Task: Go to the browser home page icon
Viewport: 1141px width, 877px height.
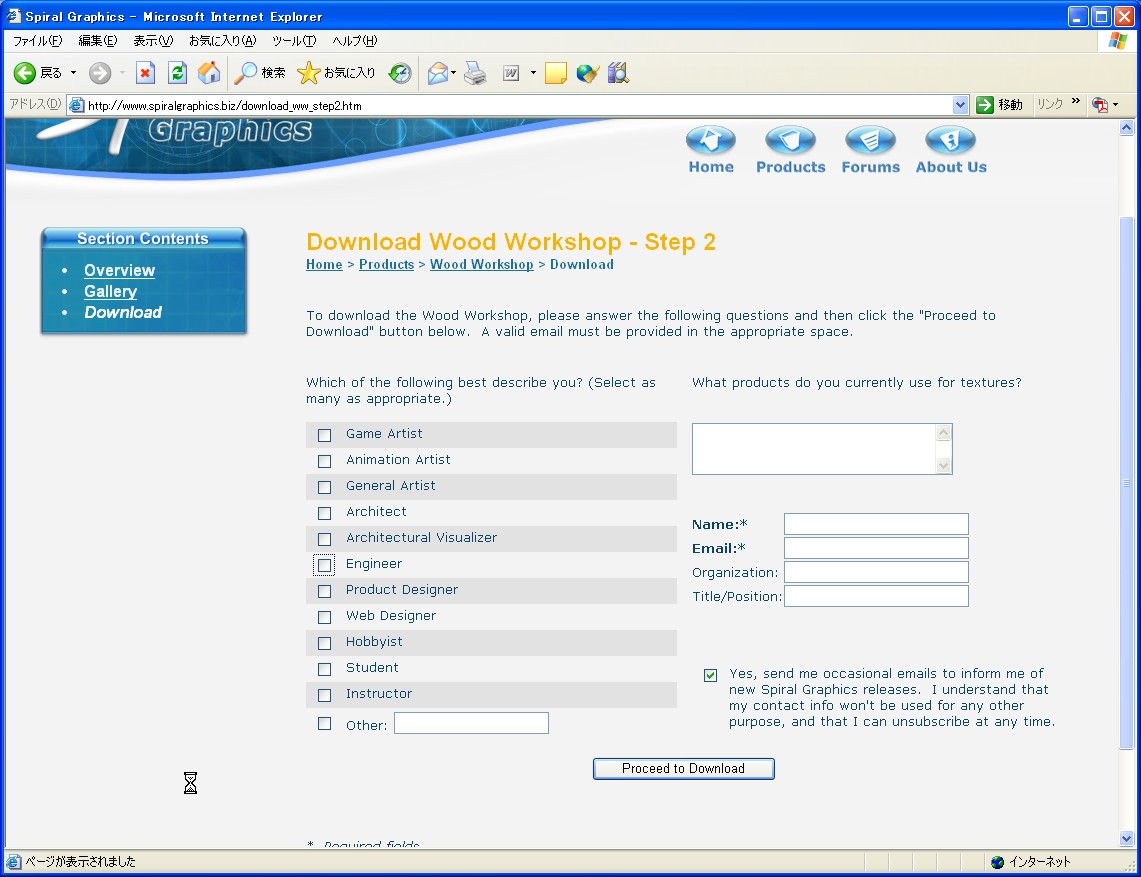Action: (x=209, y=73)
